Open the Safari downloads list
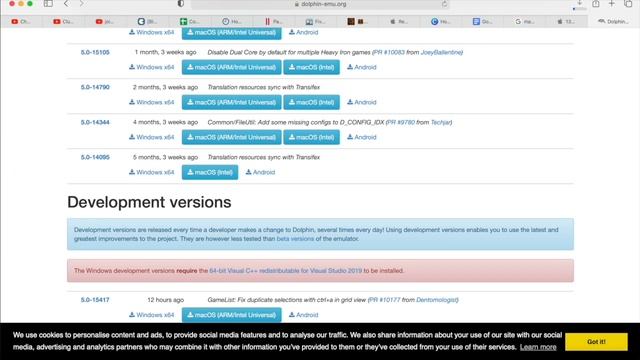 tap(579, 4)
